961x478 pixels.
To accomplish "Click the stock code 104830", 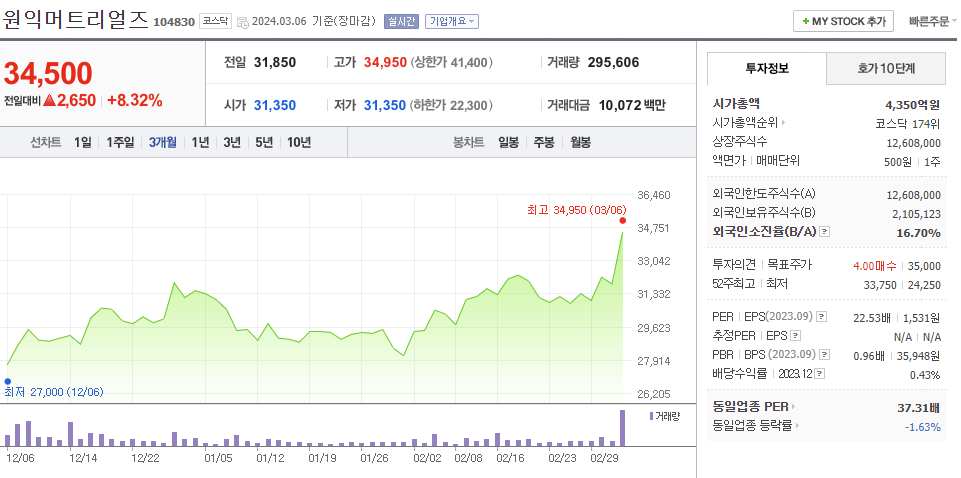I will (174, 23).
